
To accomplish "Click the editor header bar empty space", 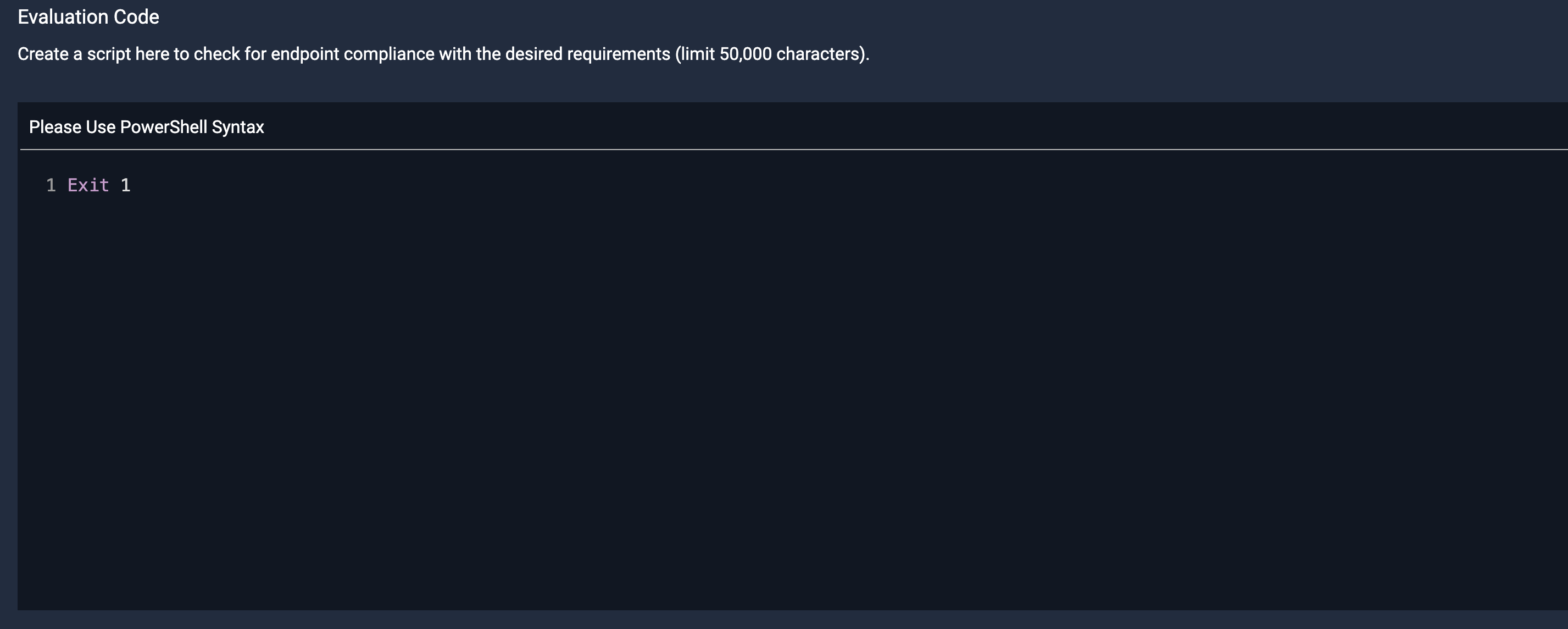I will pos(852,126).
